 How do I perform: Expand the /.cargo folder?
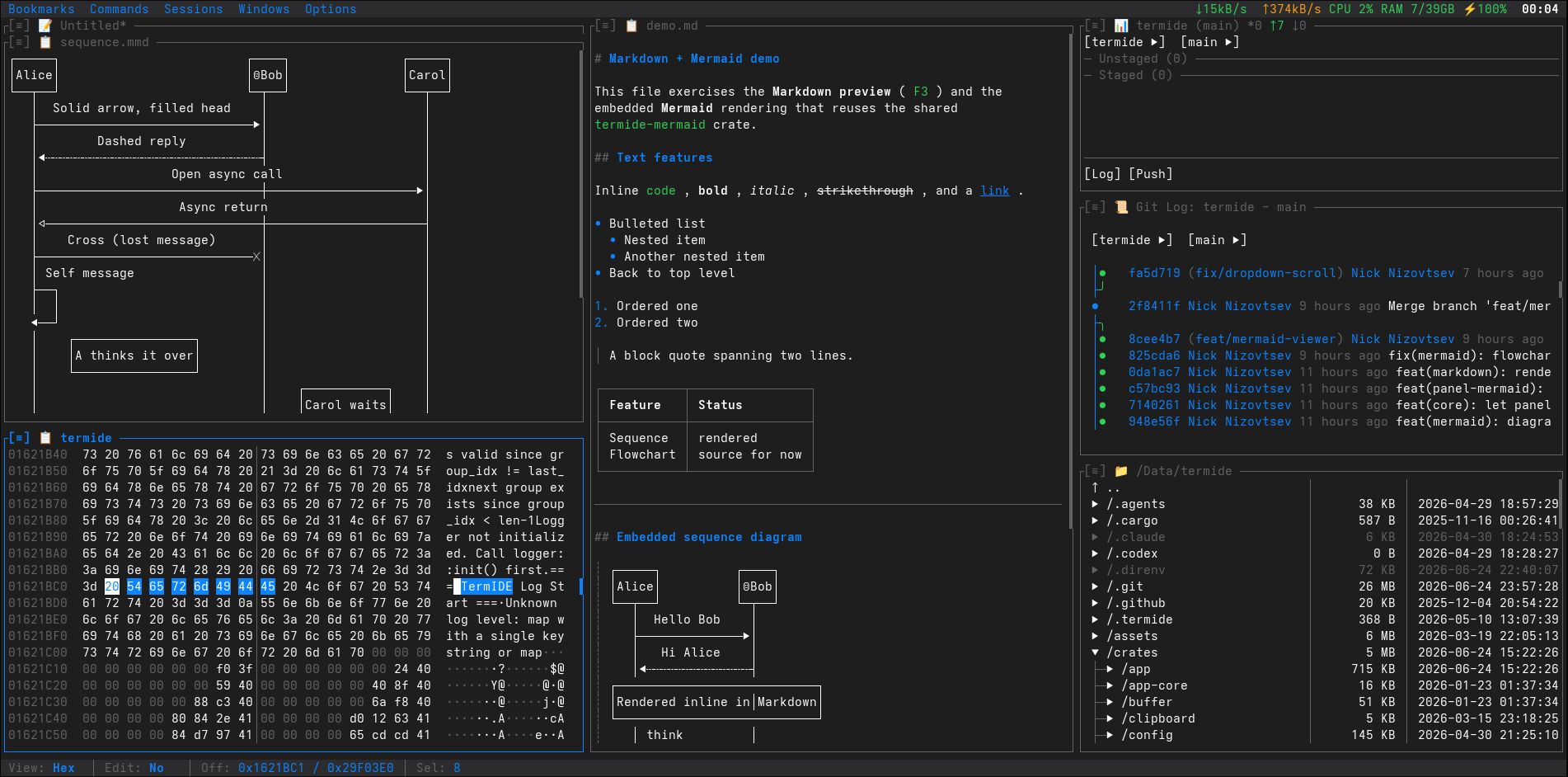1095,520
